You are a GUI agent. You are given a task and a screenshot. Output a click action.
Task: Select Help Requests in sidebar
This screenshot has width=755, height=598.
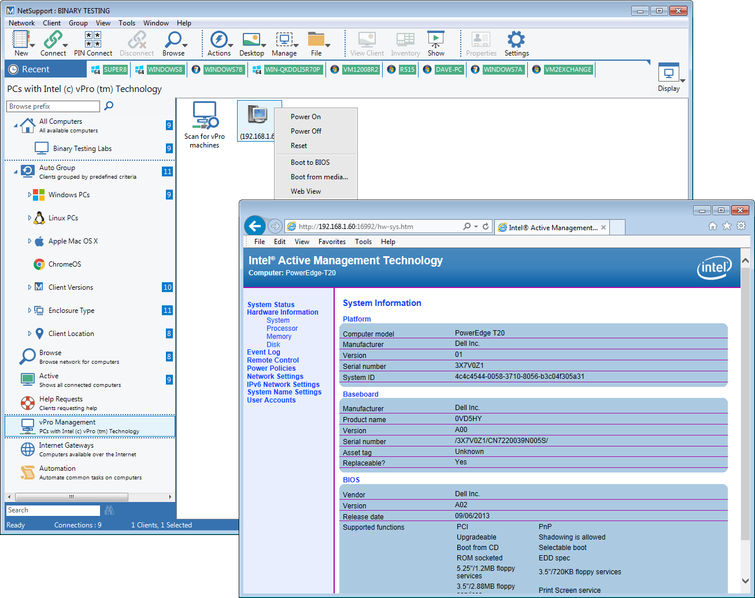pos(90,403)
